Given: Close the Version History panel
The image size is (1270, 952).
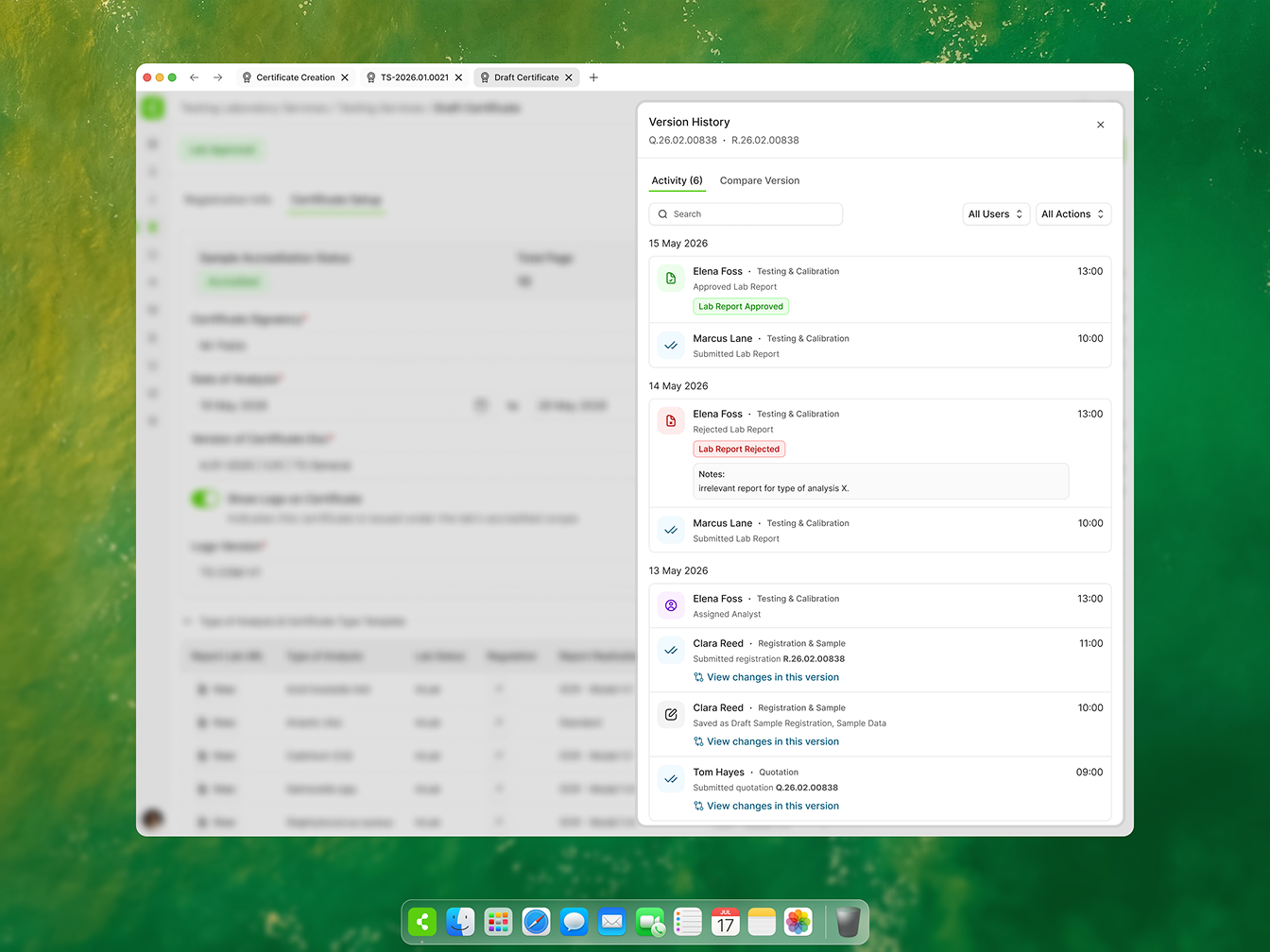Looking at the screenshot, I should tap(1100, 125).
